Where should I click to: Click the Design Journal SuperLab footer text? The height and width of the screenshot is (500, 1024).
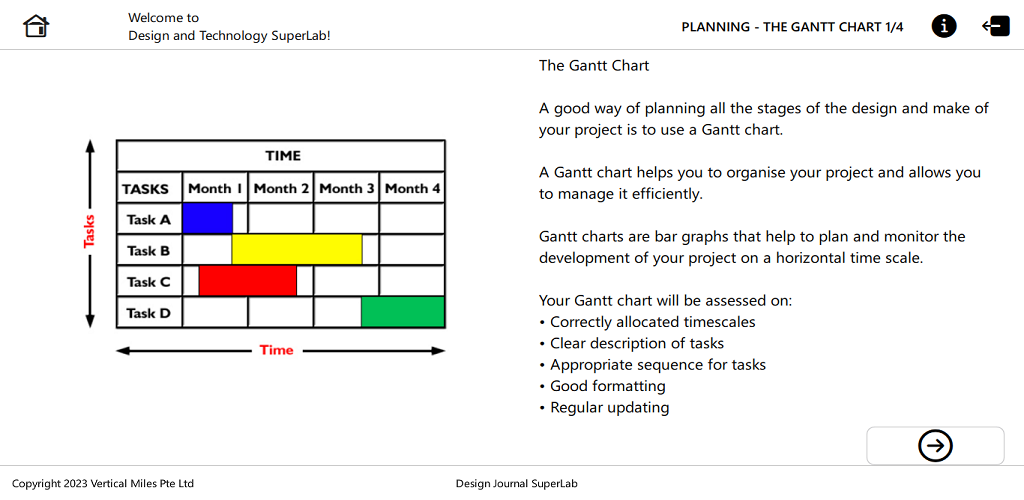pyautogui.click(x=516, y=484)
